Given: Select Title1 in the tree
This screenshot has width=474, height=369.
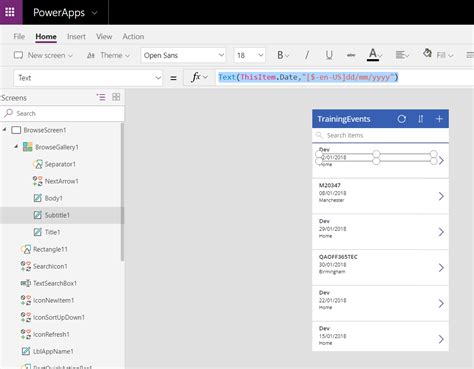Looking at the screenshot, I should (52, 232).
